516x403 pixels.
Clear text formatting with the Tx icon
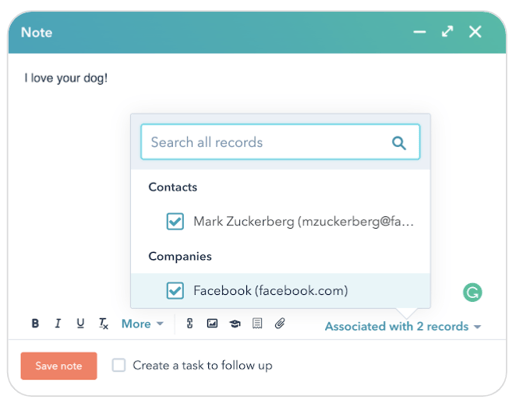coord(103,323)
